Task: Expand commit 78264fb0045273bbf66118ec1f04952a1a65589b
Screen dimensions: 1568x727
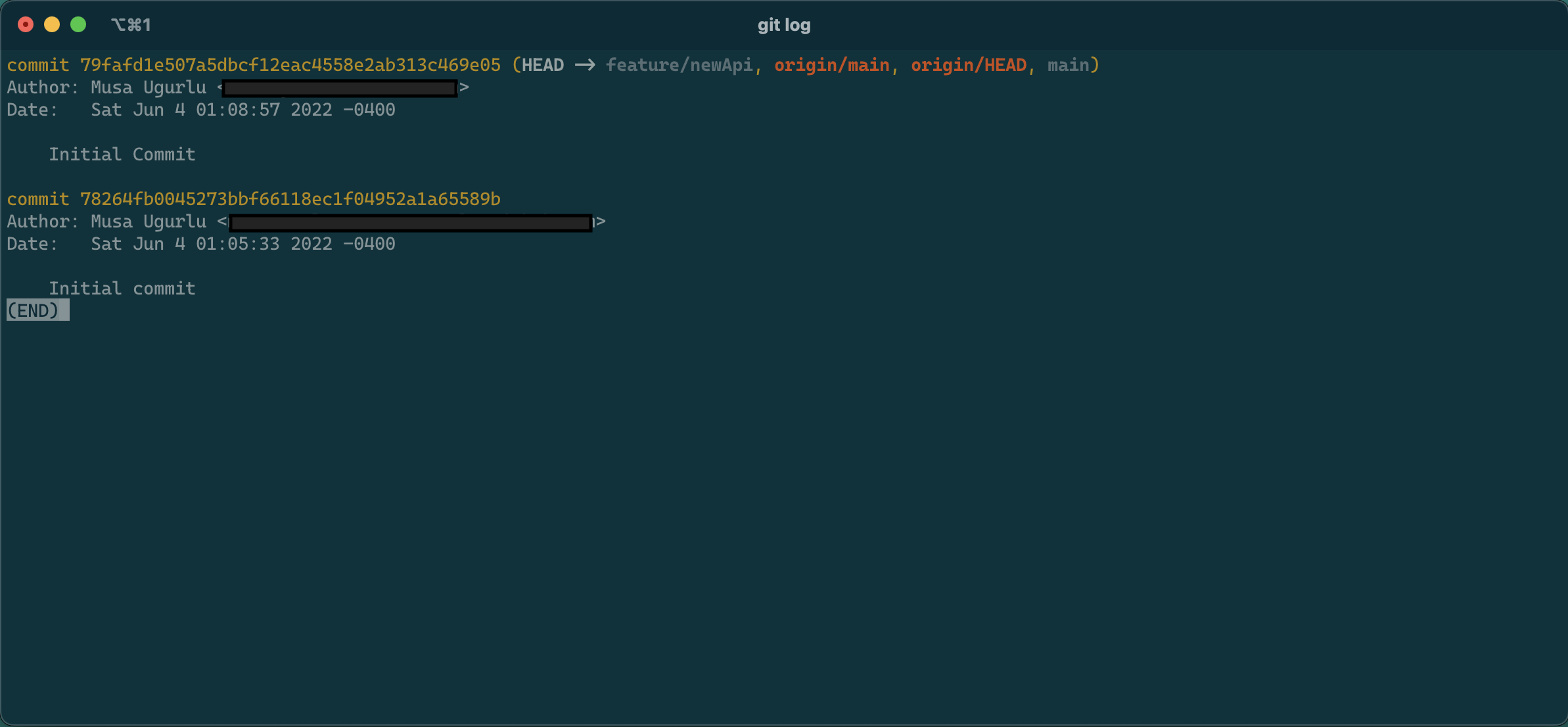Action: coord(290,199)
